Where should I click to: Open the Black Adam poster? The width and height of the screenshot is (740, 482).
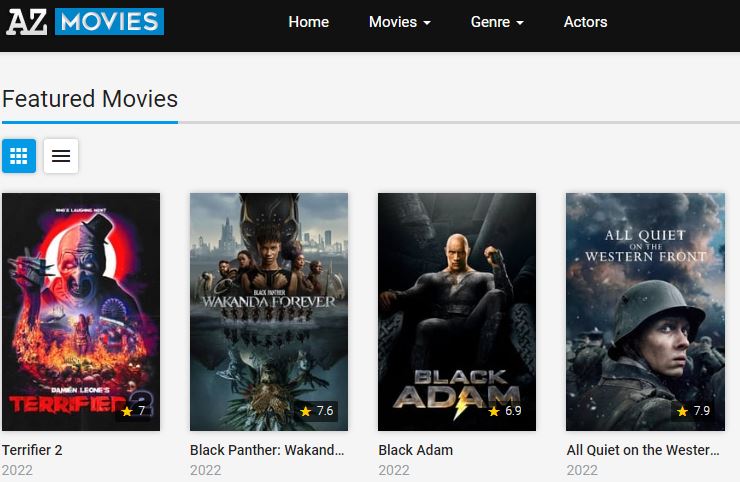pos(457,312)
